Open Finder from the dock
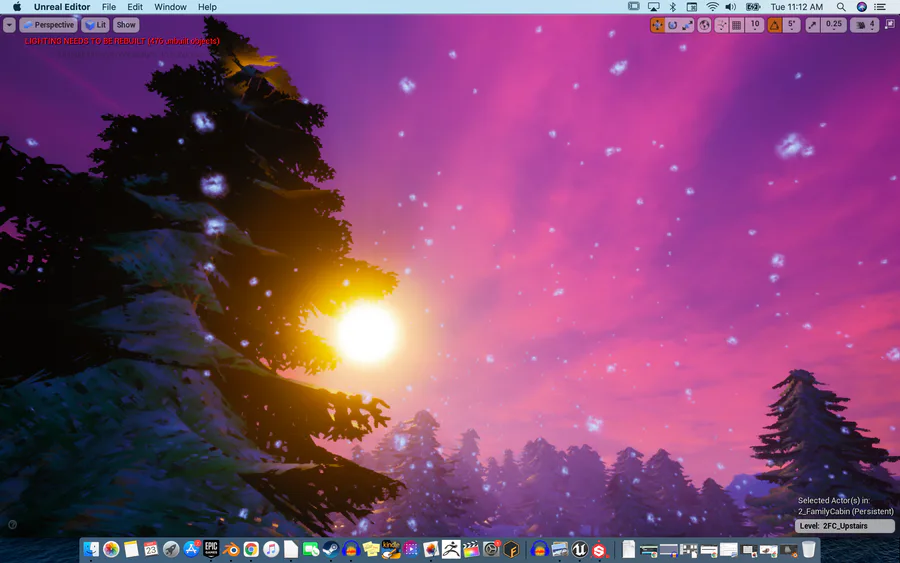900x563 pixels. [91, 549]
